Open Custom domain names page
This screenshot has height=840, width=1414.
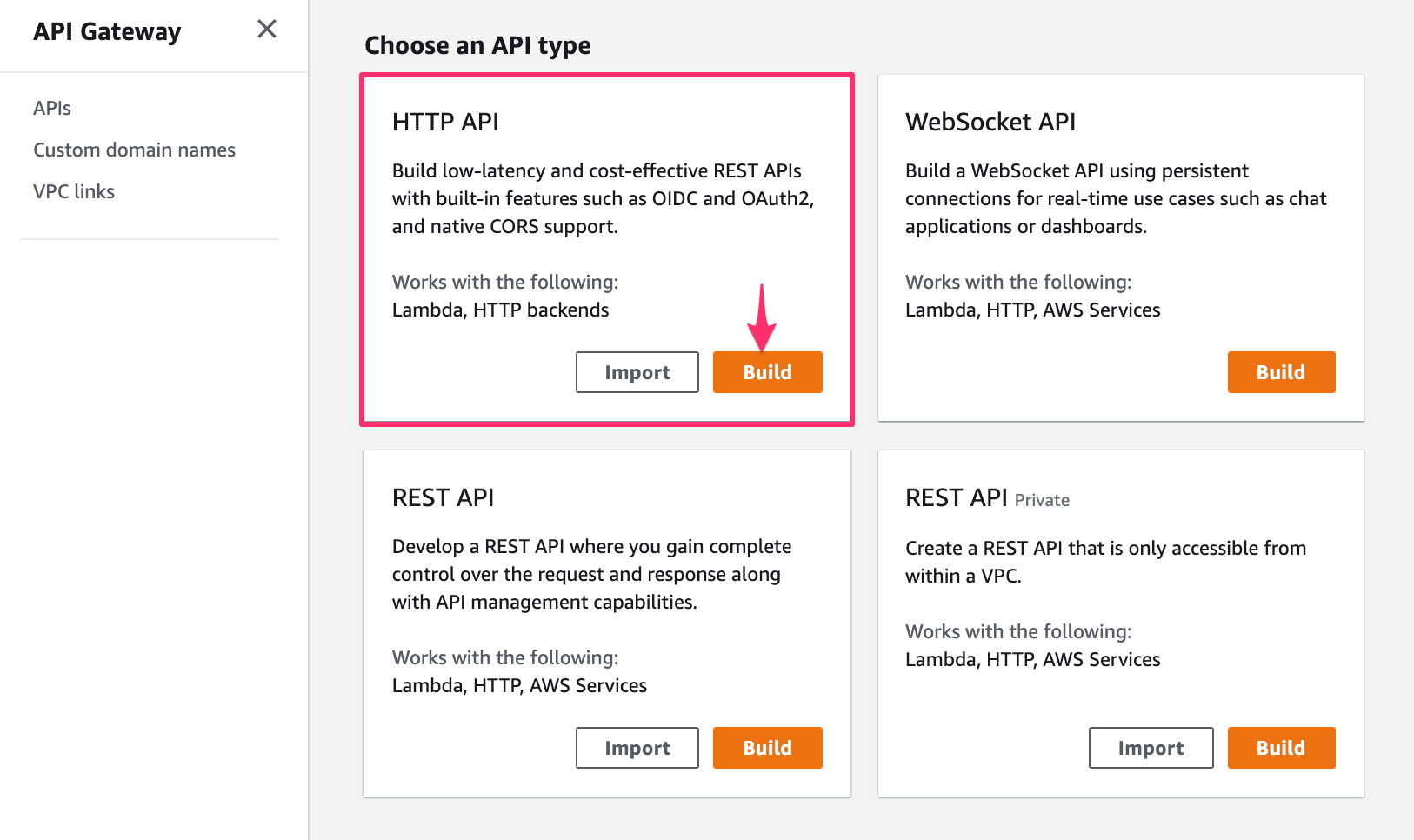[x=134, y=149]
